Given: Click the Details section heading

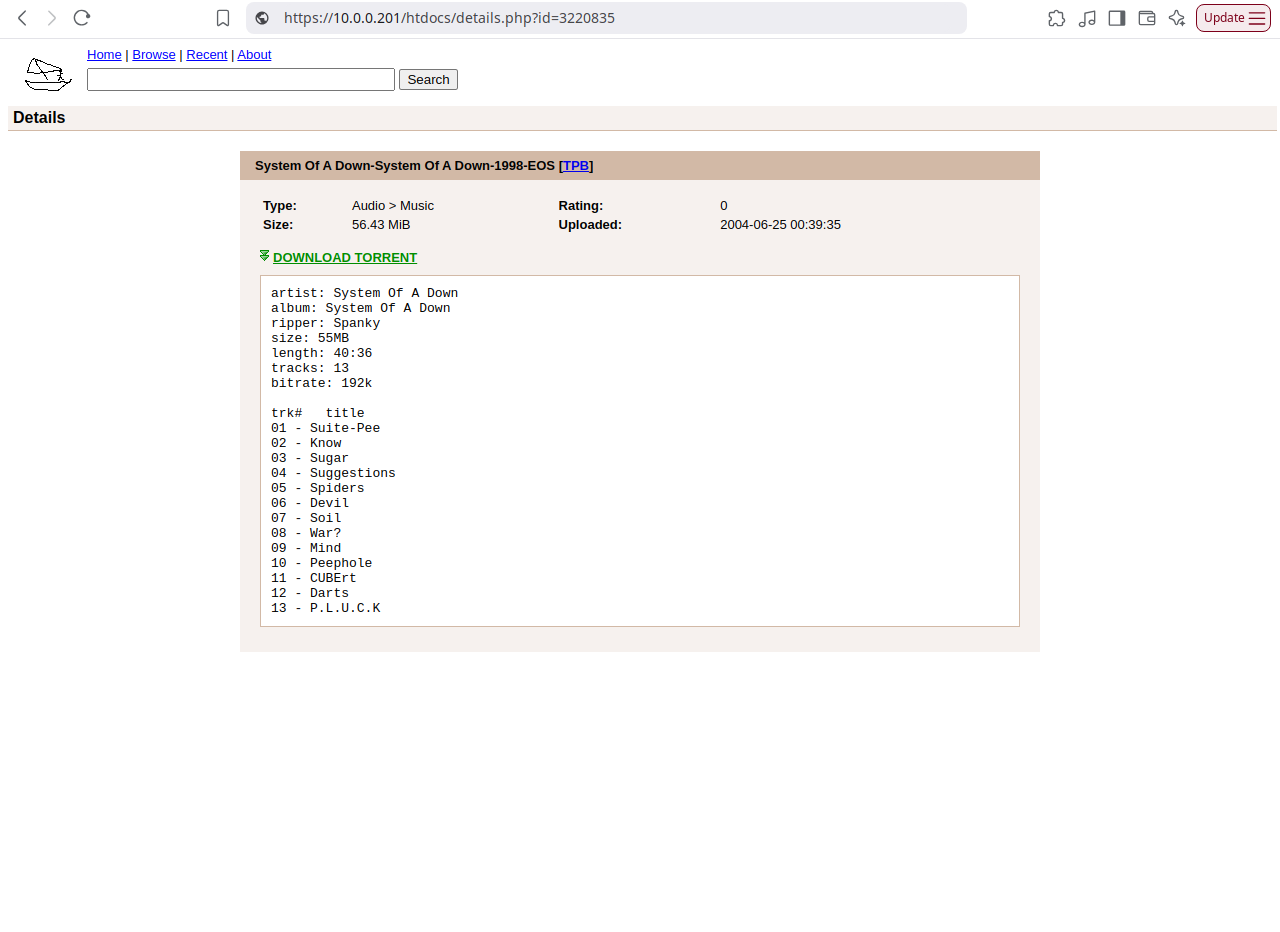Looking at the screenshot, I should (39, 117).
